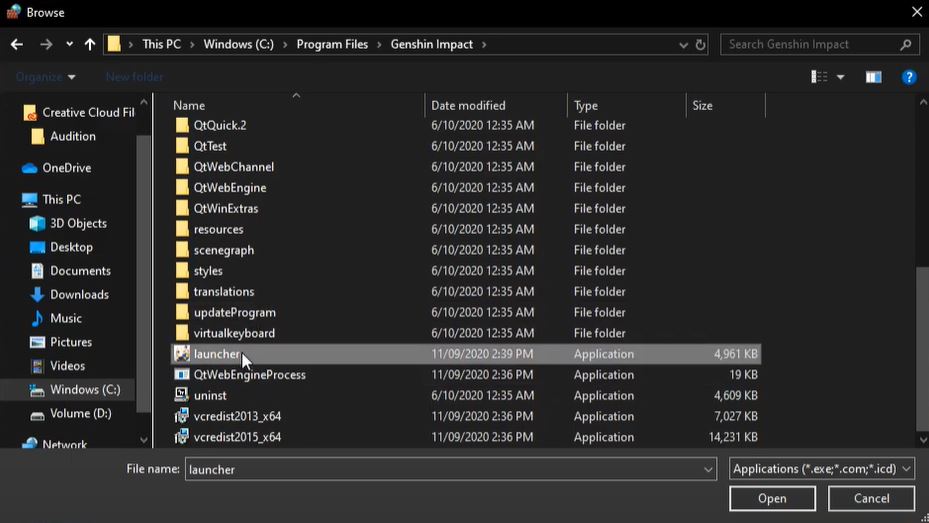Sort by the Name column header
The image size is (929, 523).
[x=189, y=105]
